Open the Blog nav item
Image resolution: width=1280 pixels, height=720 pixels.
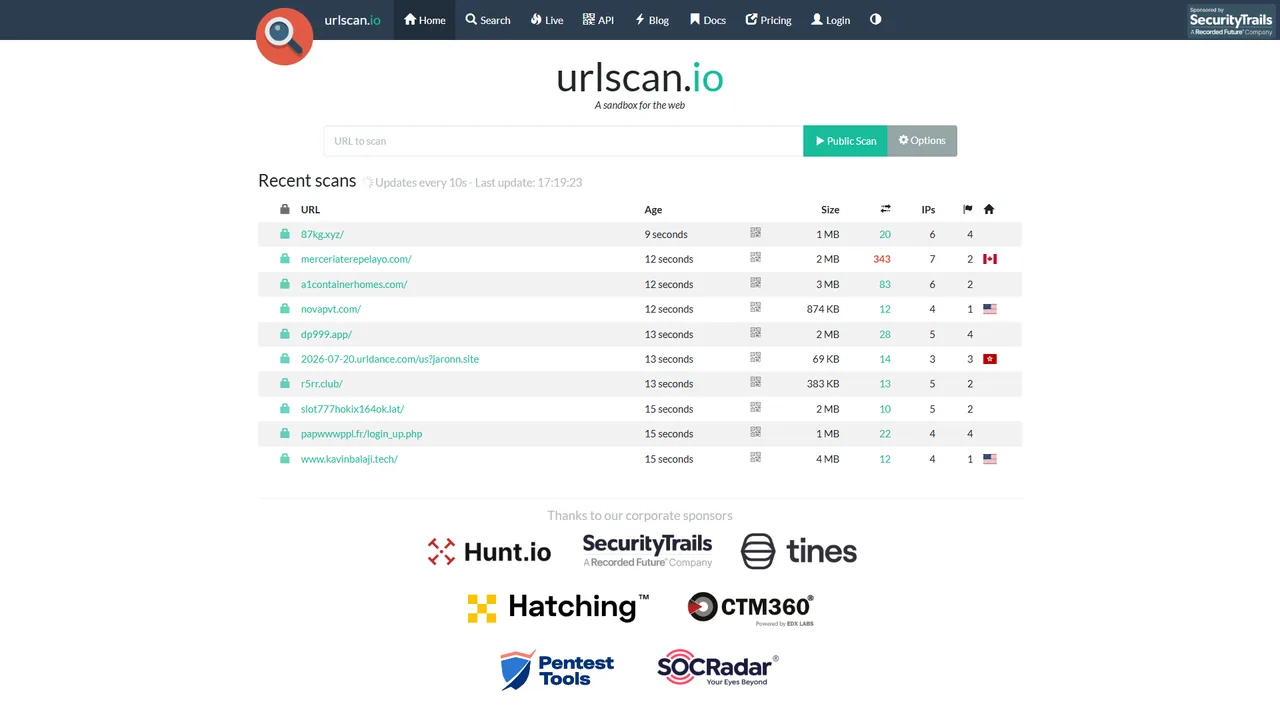[x=652, y=20]
